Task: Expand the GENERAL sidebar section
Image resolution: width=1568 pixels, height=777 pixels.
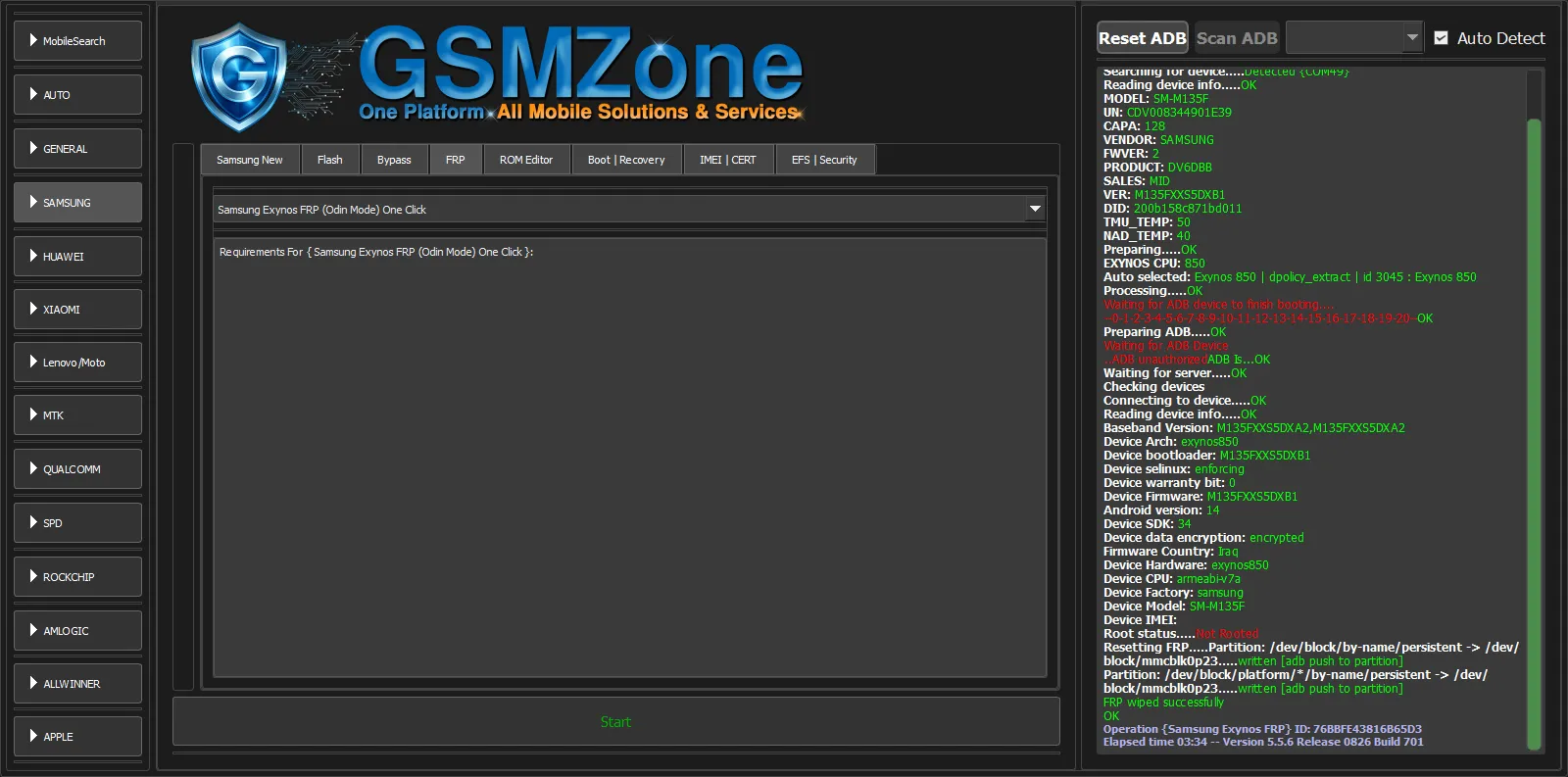Action: (x=77, y=149)
